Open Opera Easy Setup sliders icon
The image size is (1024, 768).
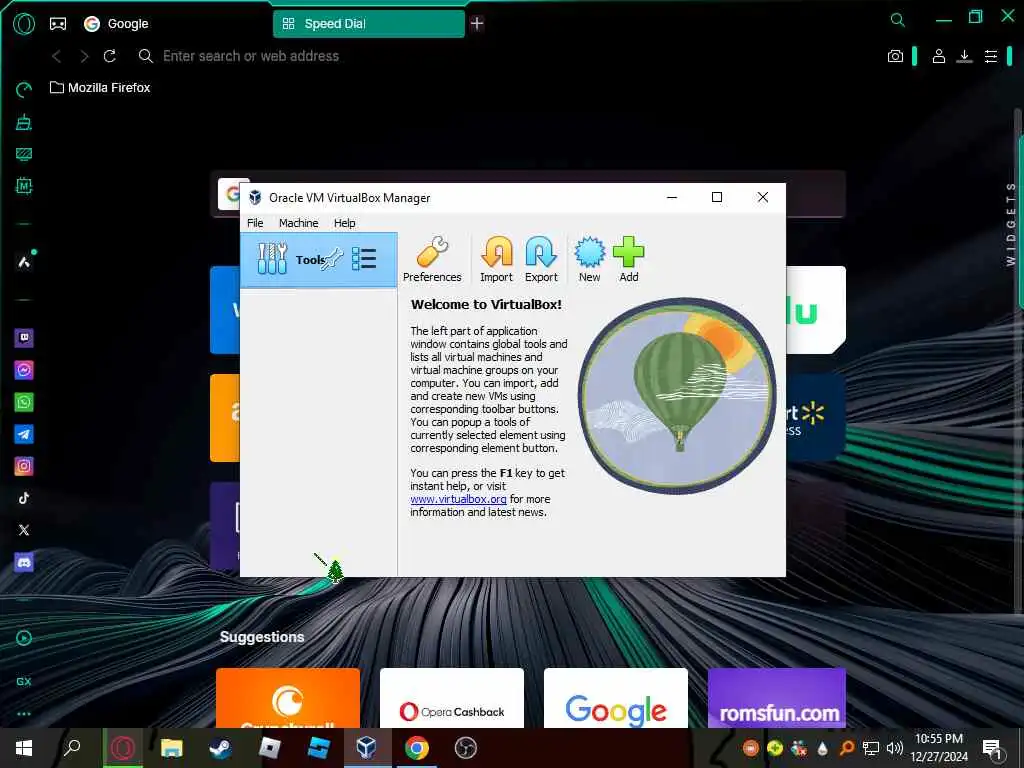pos(991,56)
